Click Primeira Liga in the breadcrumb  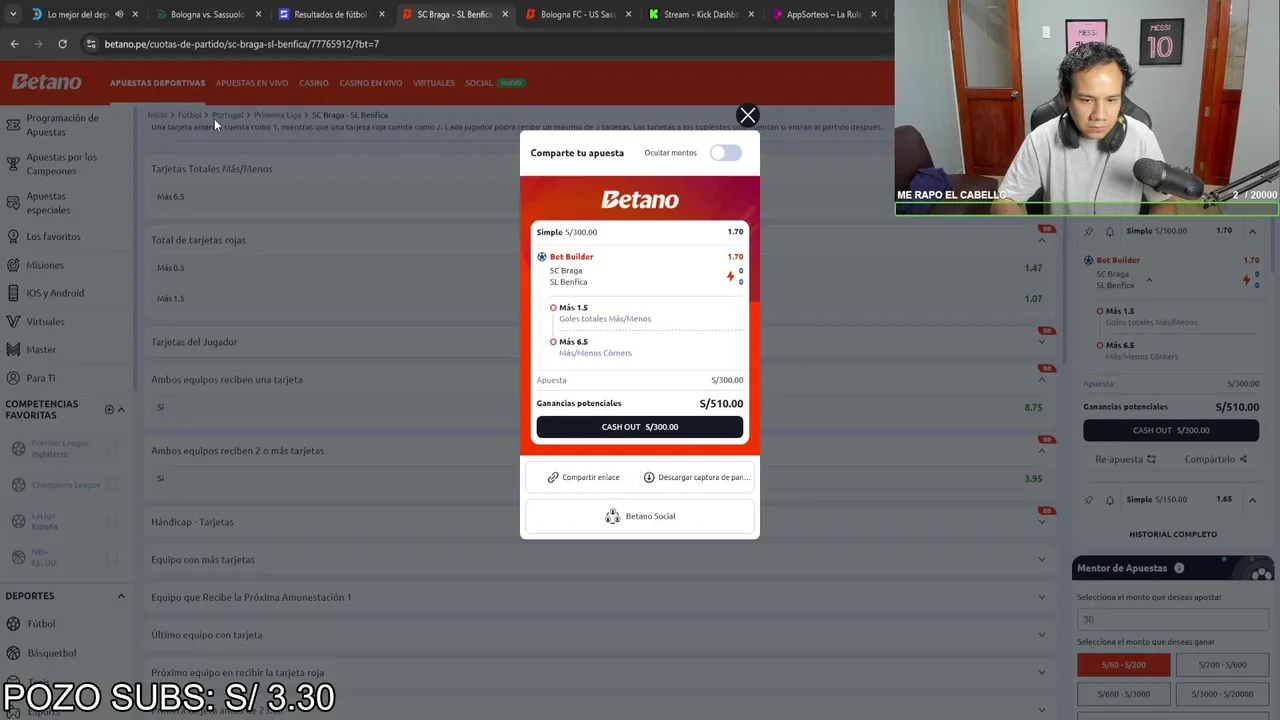pyautogui.click(x=277, y=115)
